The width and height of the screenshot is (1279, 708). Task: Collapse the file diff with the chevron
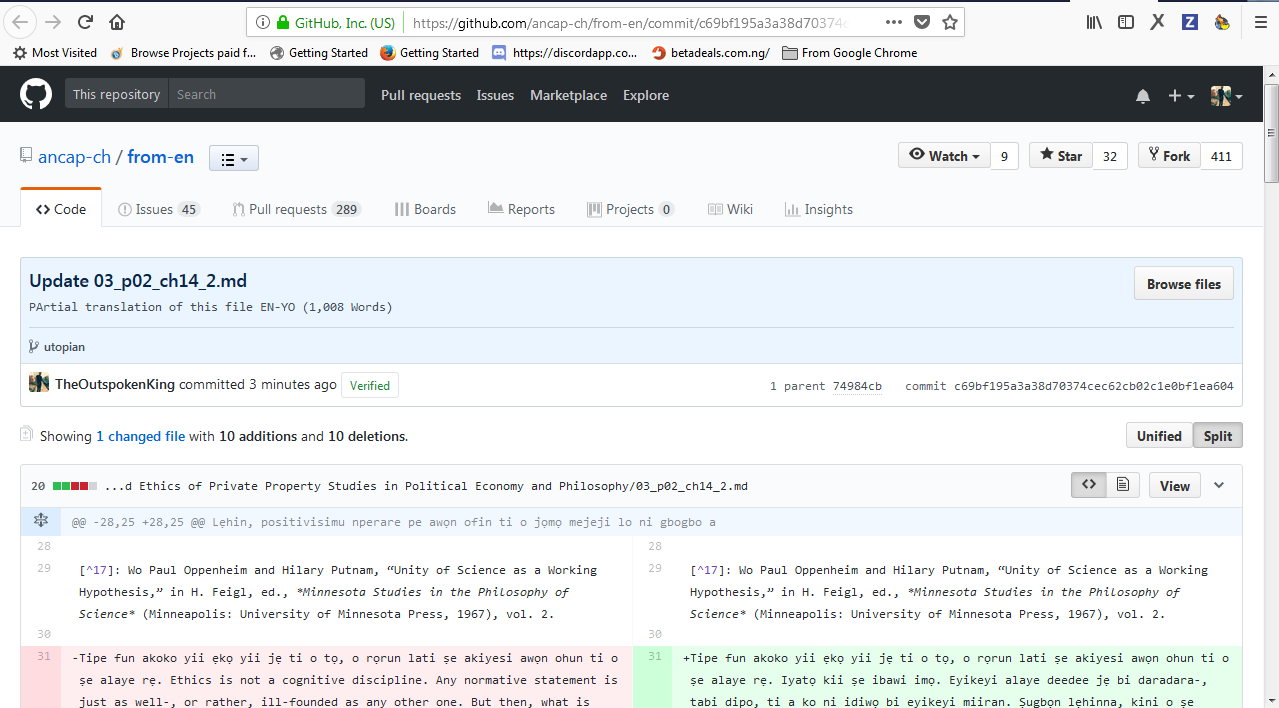(1219, 485)
